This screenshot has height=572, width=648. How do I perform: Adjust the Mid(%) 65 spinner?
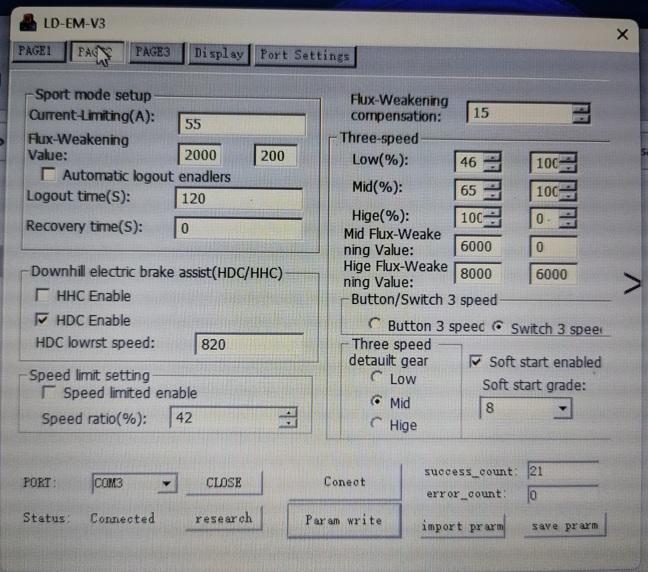(492, 190)
